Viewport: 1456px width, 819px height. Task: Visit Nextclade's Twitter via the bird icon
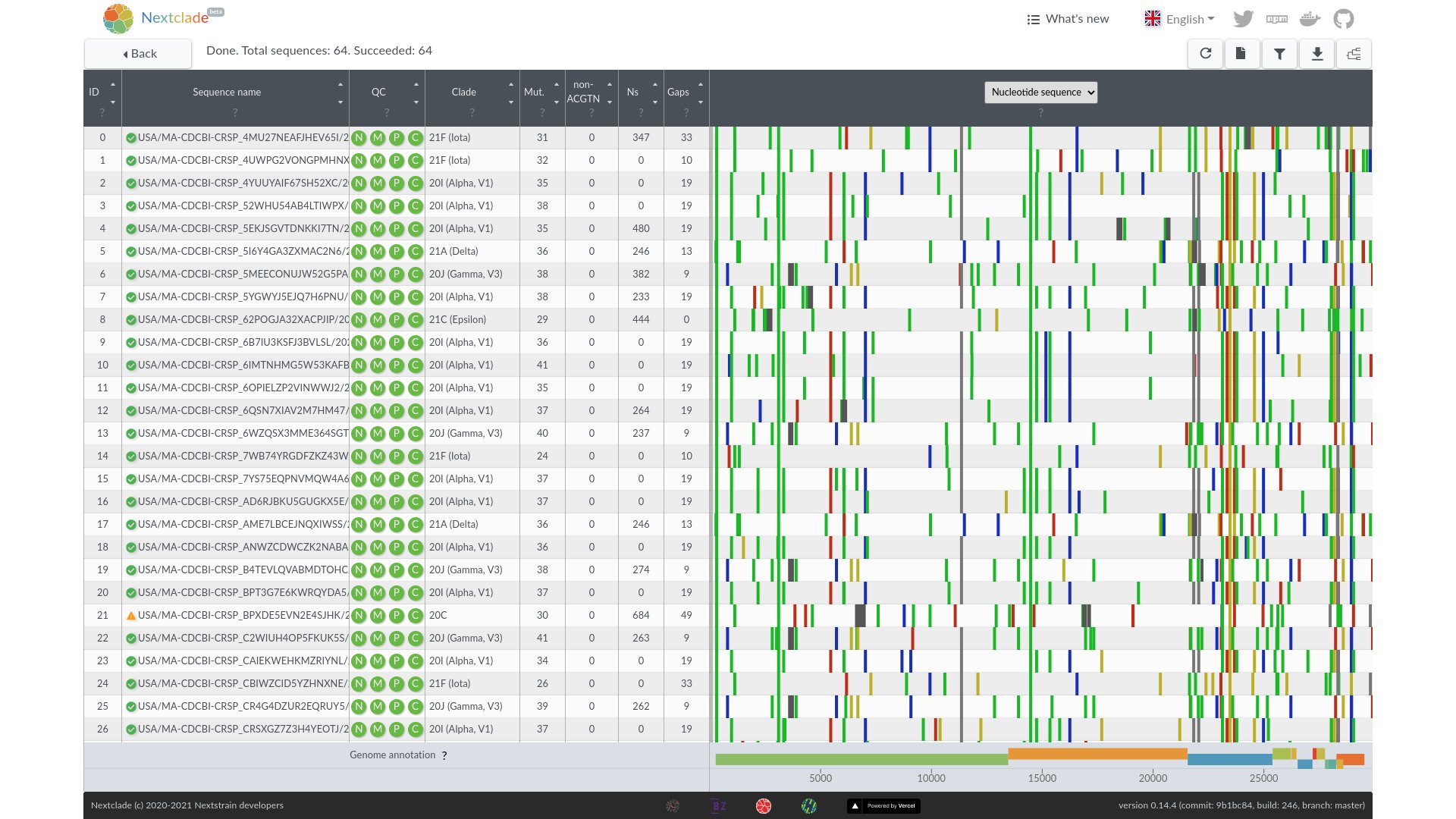coord(1243,18)
